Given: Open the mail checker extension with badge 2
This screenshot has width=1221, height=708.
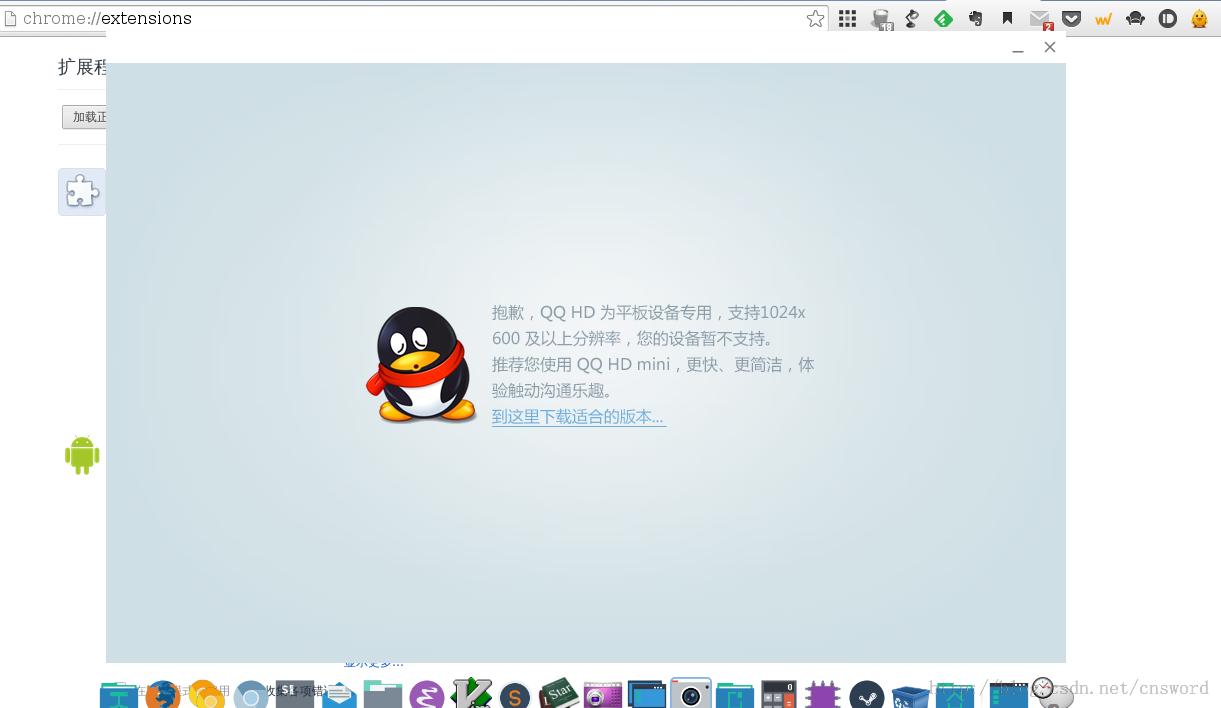Looking at the screenshot, I should [x=1041, y=19].
